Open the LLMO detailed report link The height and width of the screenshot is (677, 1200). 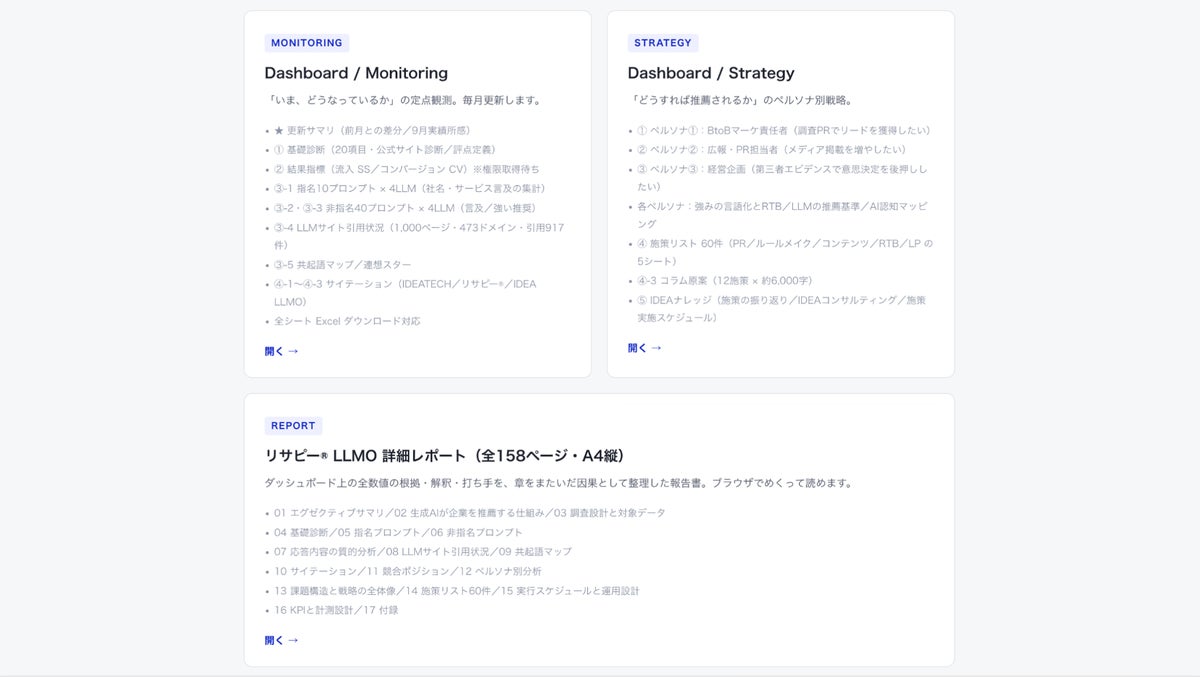[x=281, y=640]
